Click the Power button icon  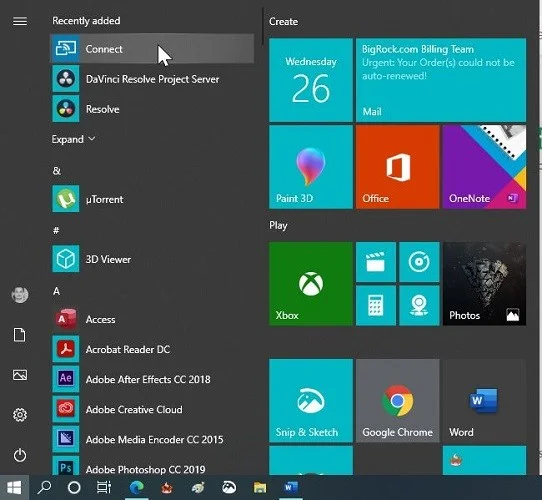pos(20,455)
